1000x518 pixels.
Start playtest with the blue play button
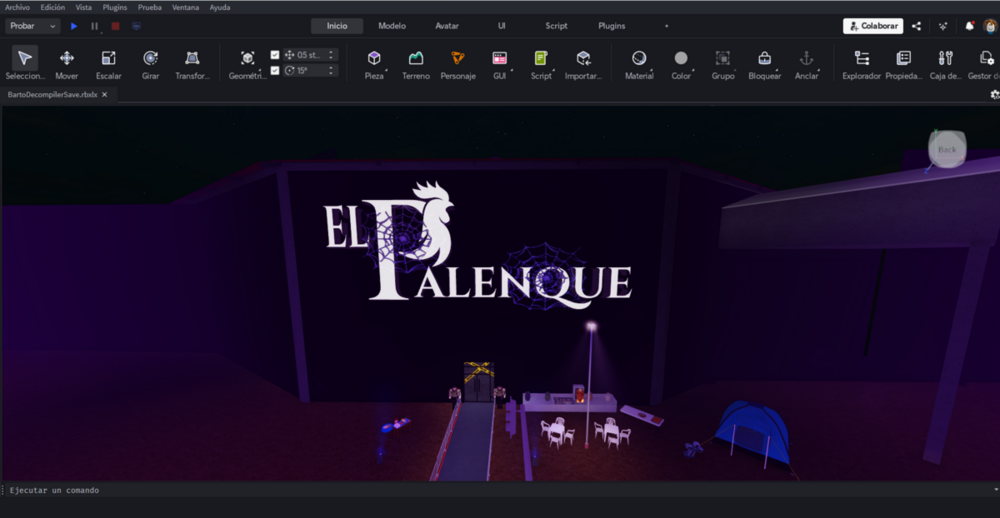74,26
